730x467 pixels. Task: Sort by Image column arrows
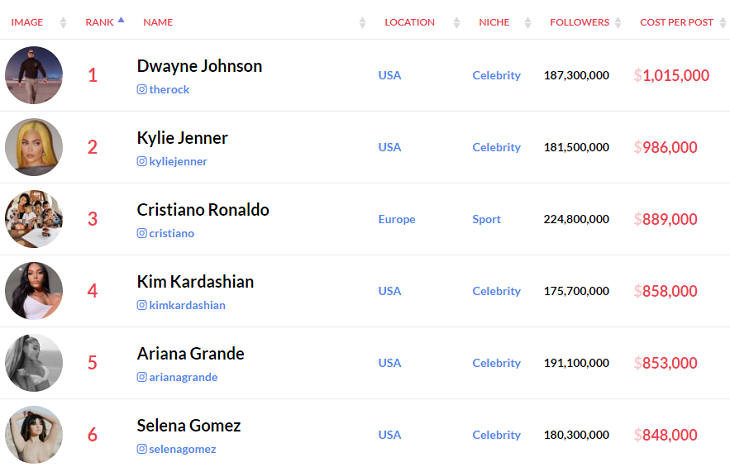tap(64, 22)
